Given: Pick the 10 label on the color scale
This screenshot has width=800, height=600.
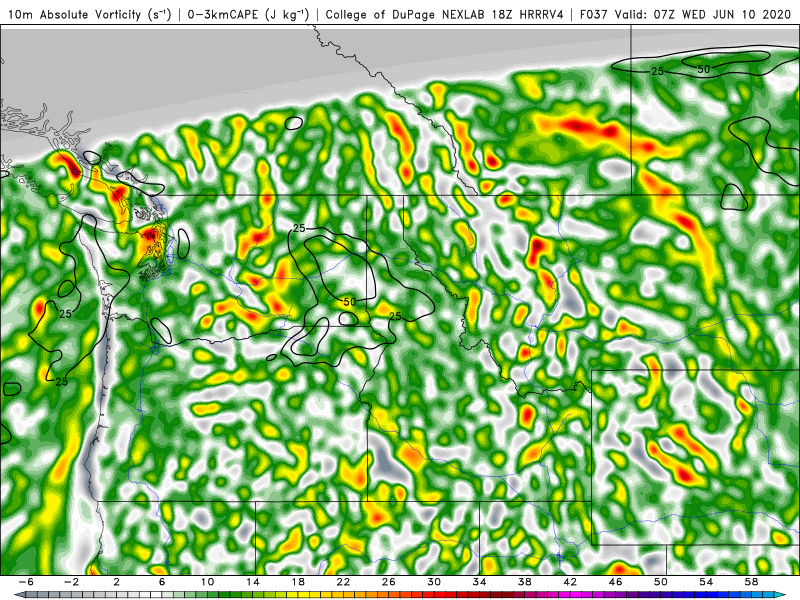Looking at the screenshot, I should point(207,582).
